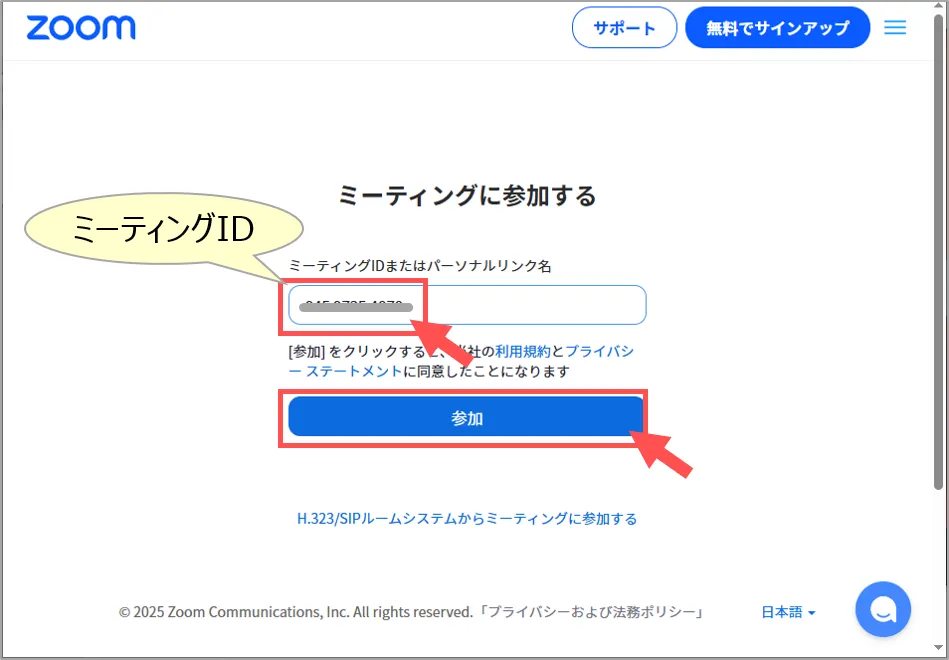This screenshot has width=949, height=660.
Task: Expand the 日本語 language dropdown
Action: click(788, 612)
